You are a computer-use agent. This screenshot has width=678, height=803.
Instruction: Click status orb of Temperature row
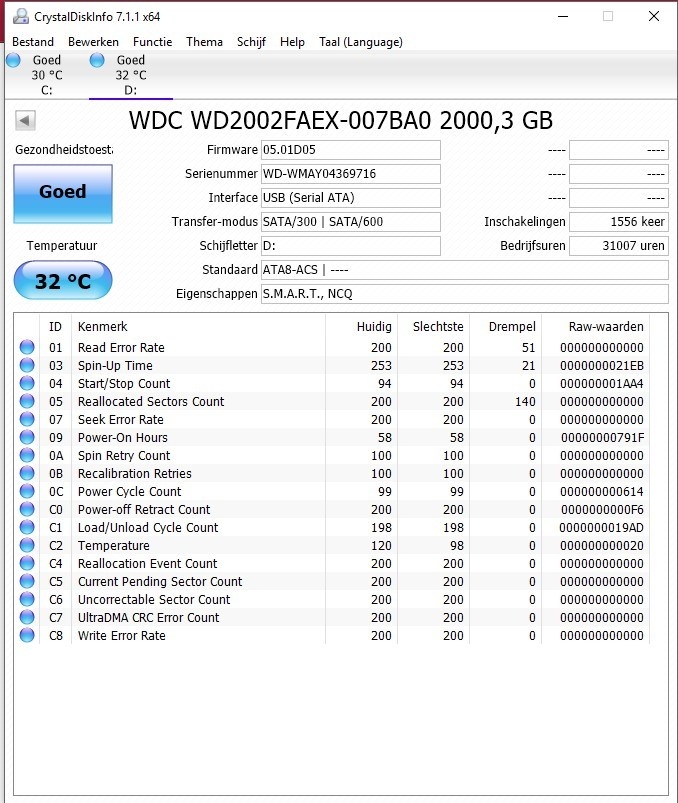pos(27,545)
